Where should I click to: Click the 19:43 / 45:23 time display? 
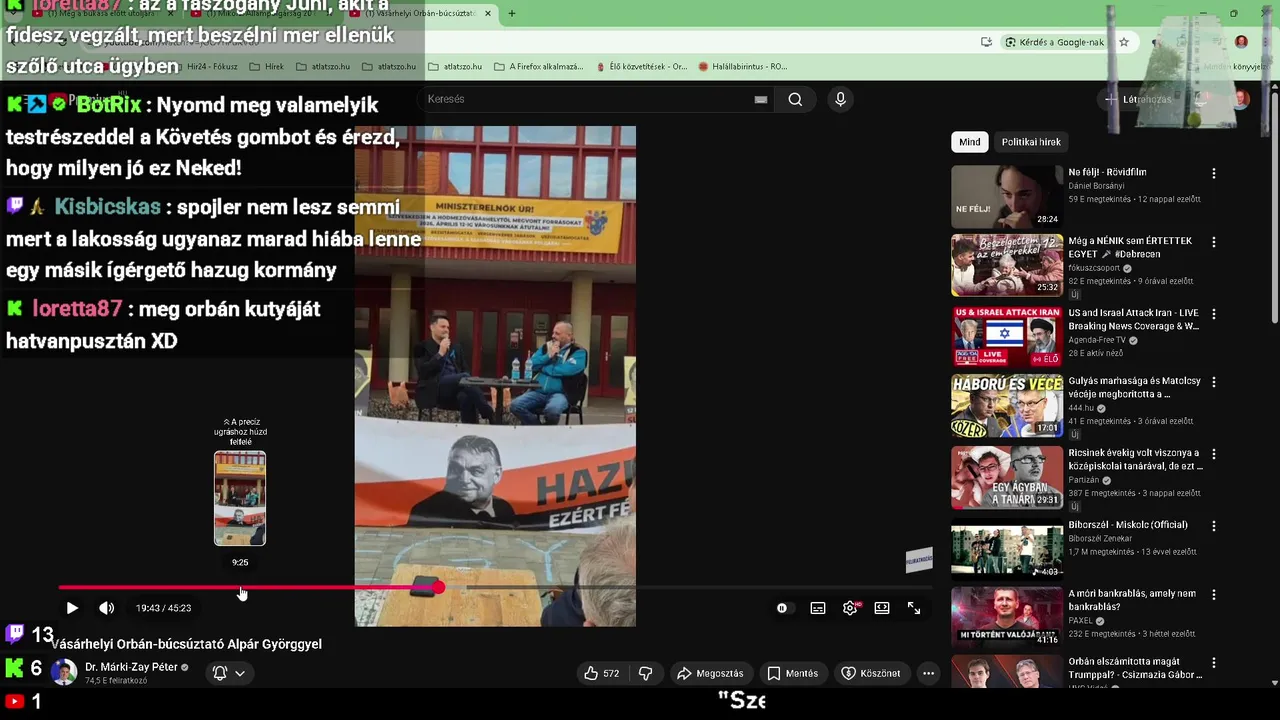pyautogui.click(x=163, y=608)
